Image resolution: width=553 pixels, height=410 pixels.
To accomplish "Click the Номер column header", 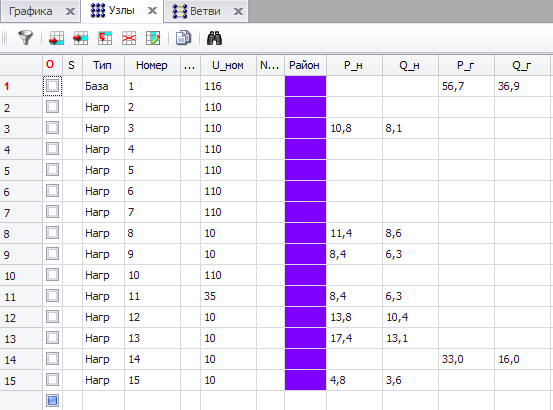I will coord(152,65).
